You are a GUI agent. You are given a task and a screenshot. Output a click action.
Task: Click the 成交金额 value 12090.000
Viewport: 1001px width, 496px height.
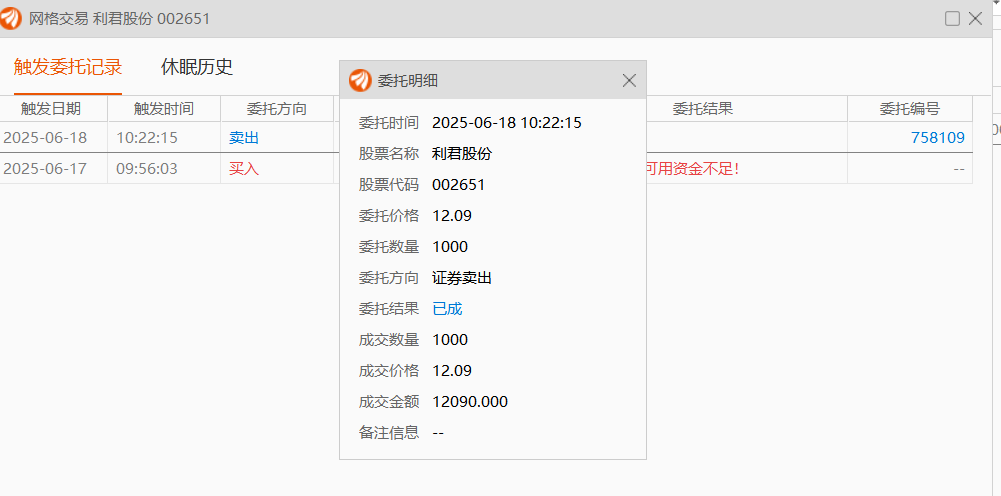(470, 402)
